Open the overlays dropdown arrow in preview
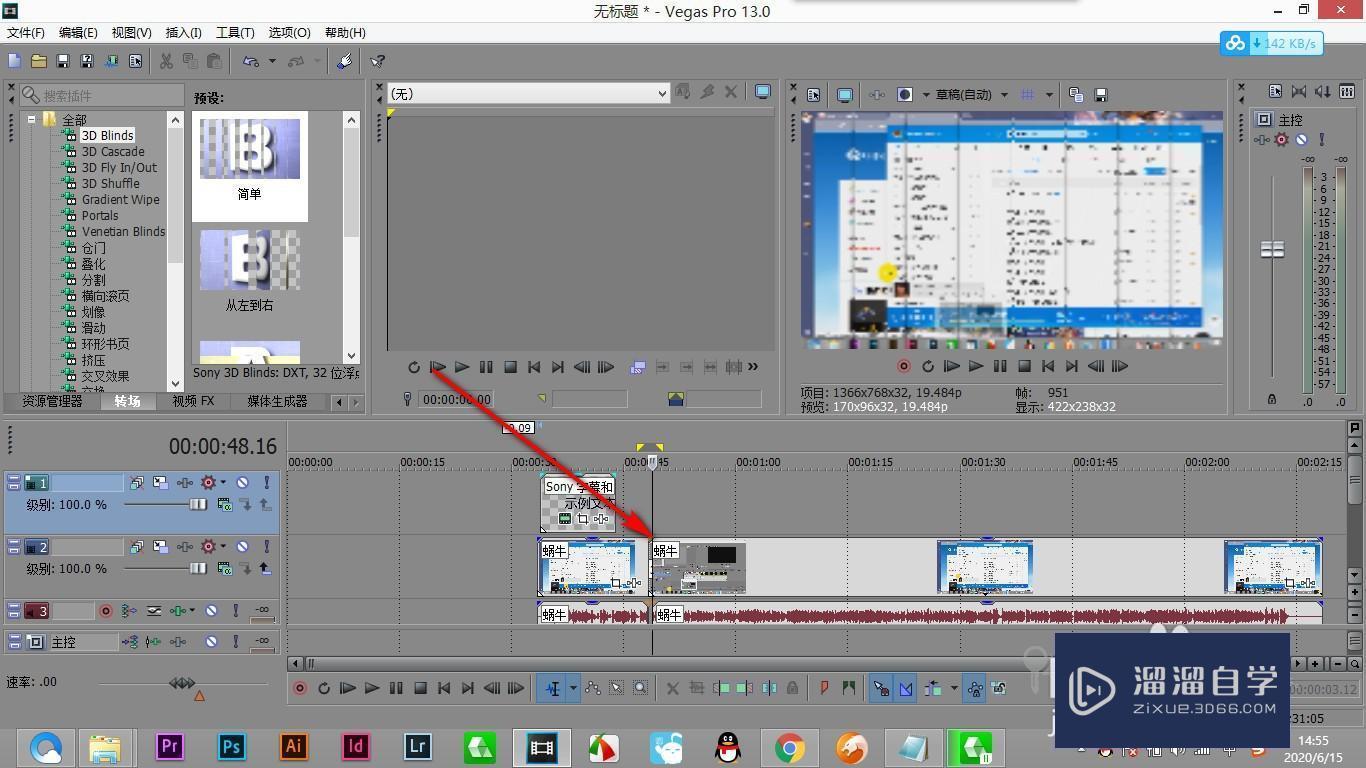The image size is (1366, 768). coord(1049,95)
